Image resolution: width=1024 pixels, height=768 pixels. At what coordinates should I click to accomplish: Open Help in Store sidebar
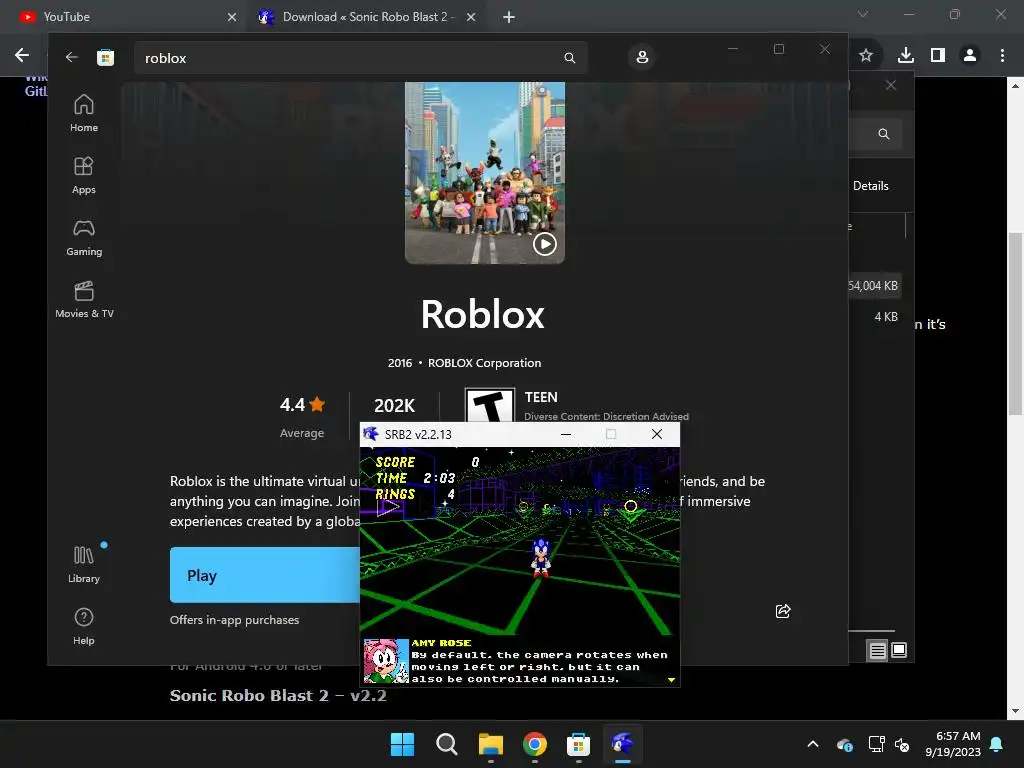pyautogui.click(x=84, y=626)
